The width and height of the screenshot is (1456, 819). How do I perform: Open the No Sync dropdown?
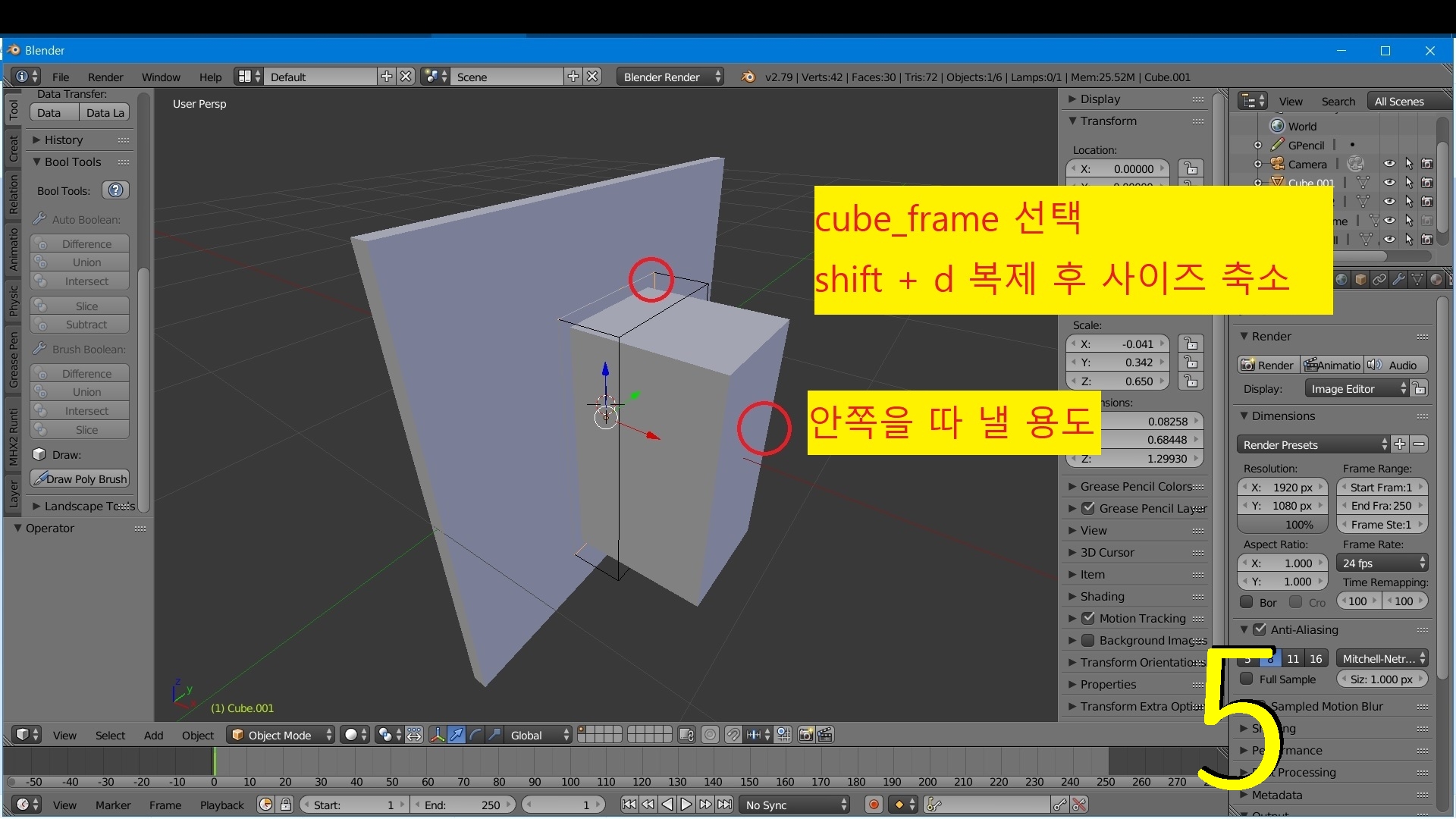[x=795, y=805]
